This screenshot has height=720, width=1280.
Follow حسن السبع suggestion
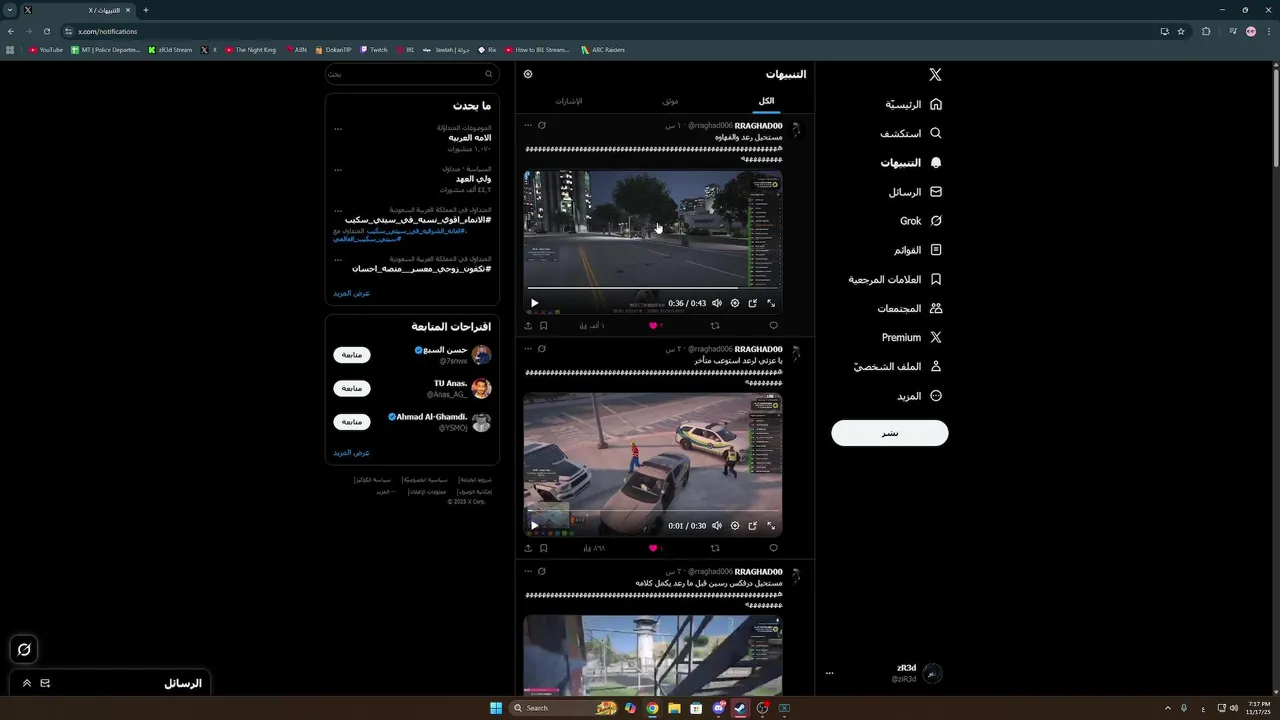pos(352,355)
